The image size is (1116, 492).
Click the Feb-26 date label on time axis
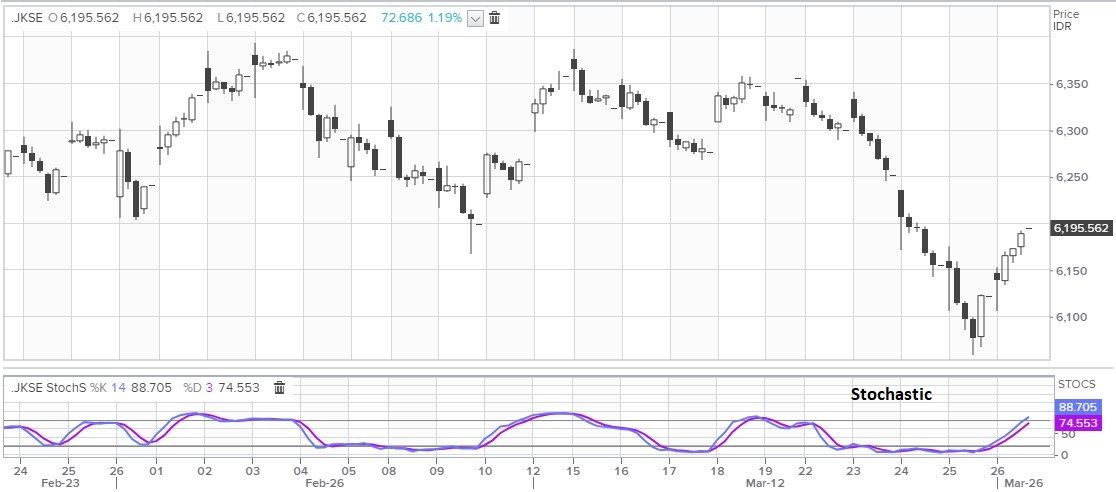[x=325, y=483]
